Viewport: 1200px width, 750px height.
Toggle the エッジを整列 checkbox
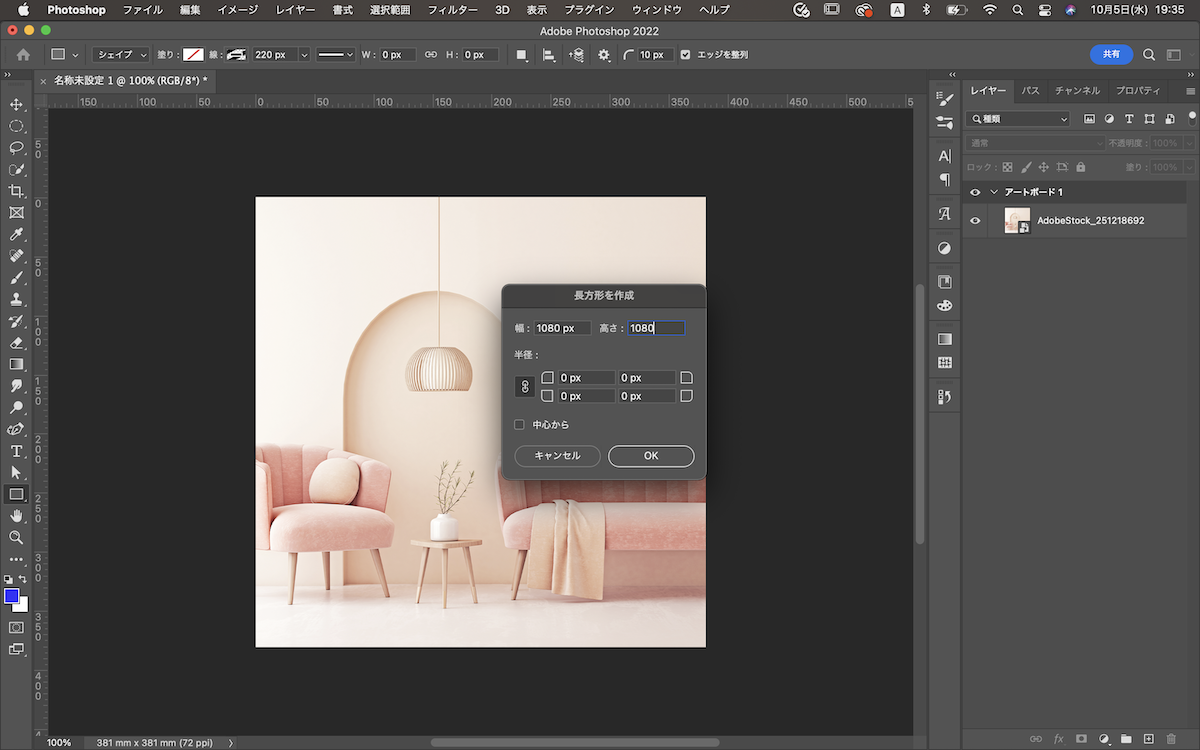pyautogui.click(x=685, y=55)
